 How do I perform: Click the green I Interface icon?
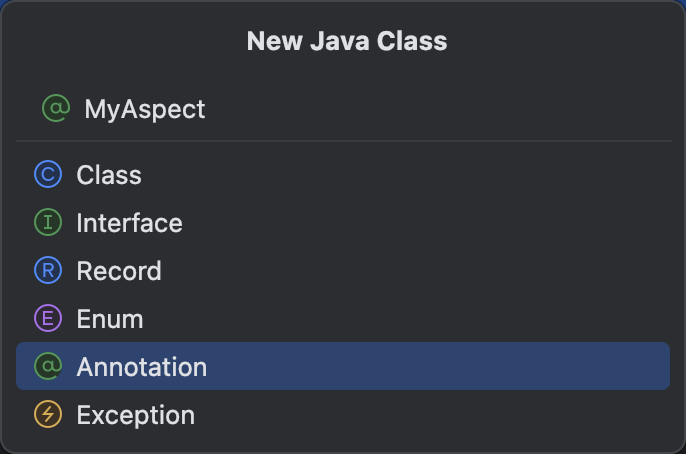pos(48,222)
